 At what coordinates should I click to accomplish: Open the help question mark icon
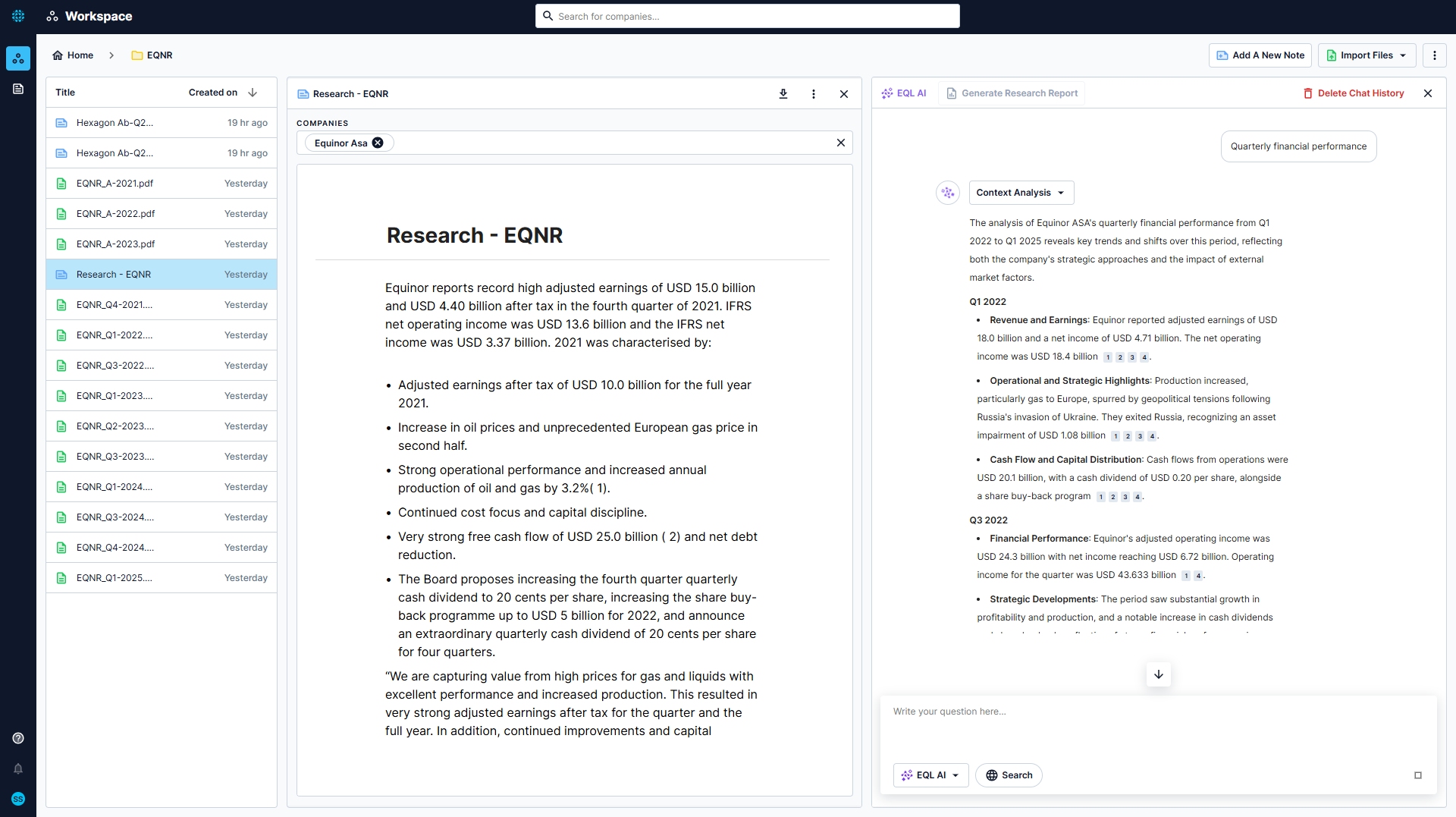(x=18, y=738)
